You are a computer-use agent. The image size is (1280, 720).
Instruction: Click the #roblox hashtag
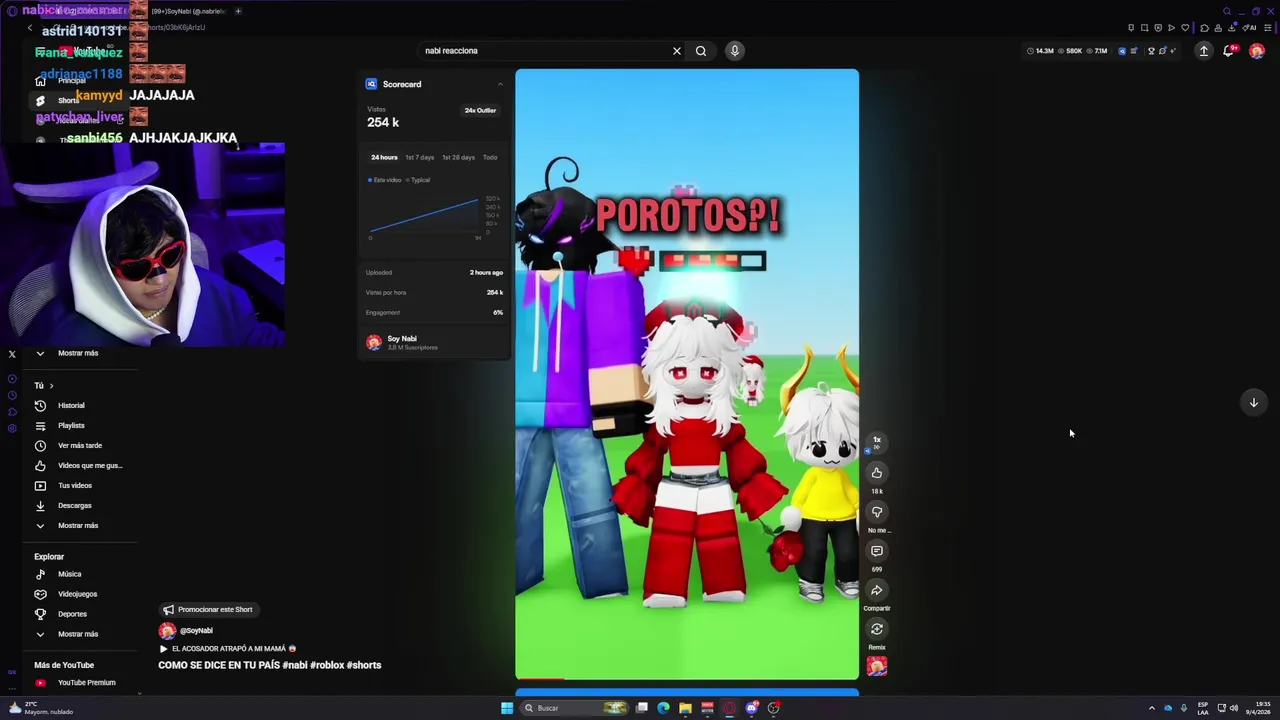pos(326,665)
